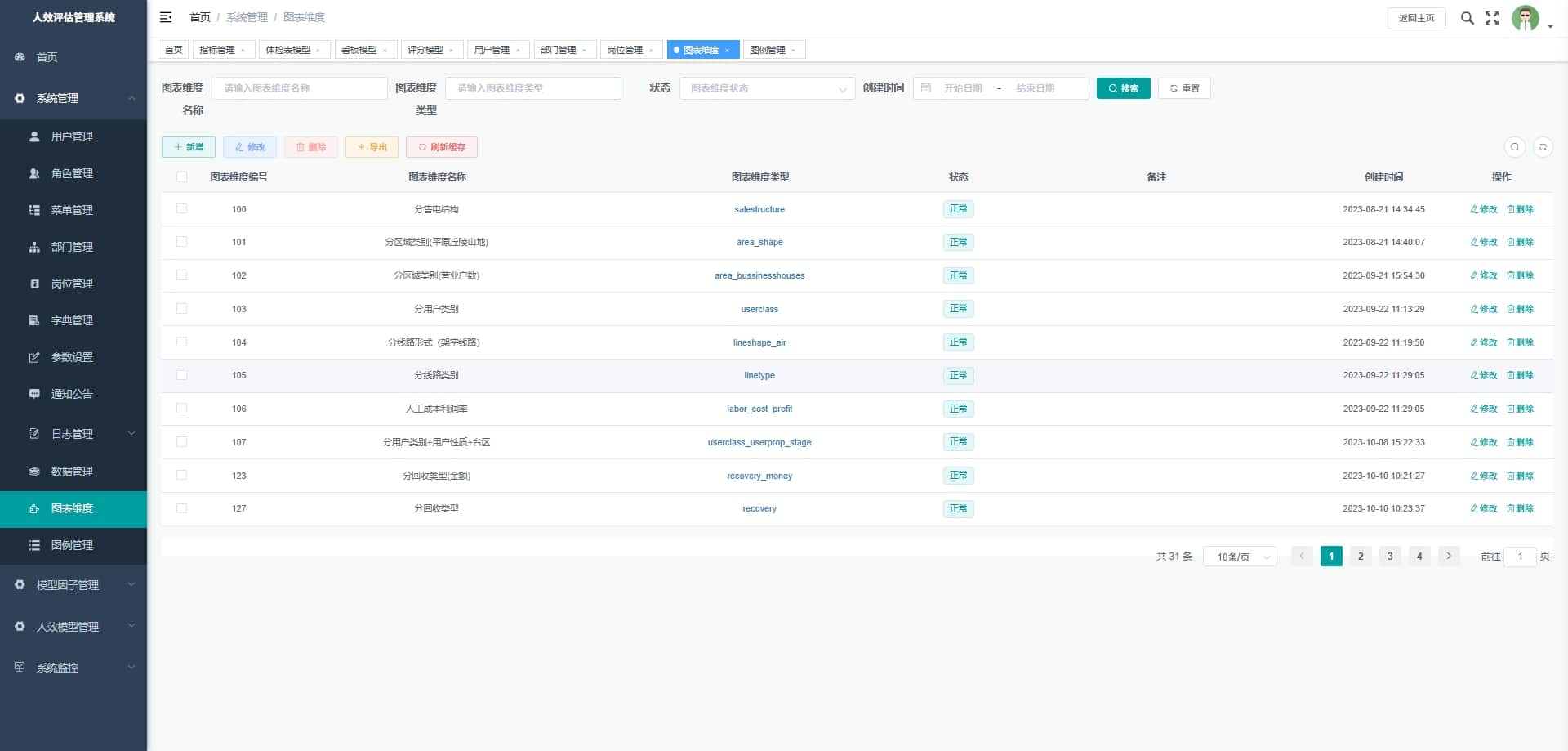Tick the select-all checkbox in table header
Screen dimensions: 1568x751
pyautogui.click(x=181, y=177)
